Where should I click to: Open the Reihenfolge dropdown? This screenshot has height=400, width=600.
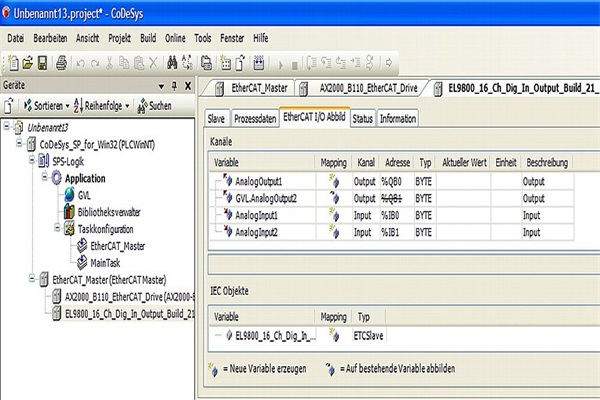104,105
